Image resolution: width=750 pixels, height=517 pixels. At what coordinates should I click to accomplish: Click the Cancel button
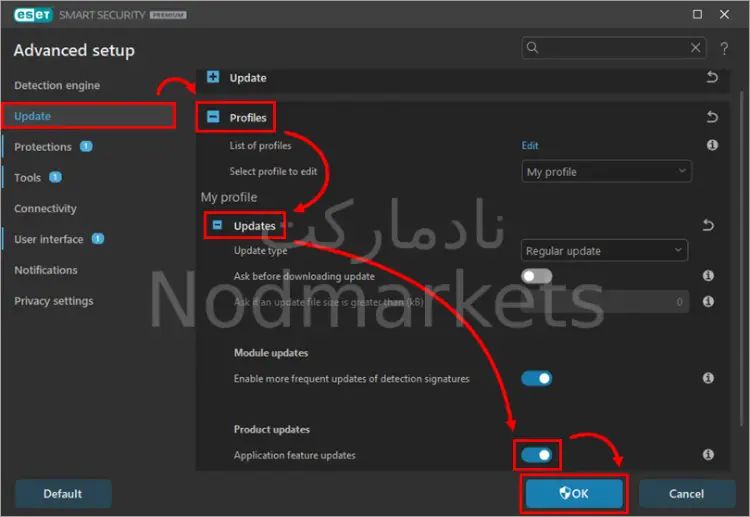pos(686,494)
